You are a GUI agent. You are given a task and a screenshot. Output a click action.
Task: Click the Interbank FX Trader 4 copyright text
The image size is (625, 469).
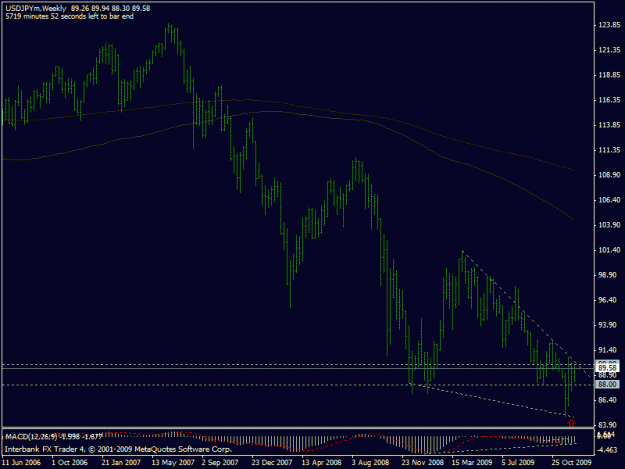click(x=118, y=449)
